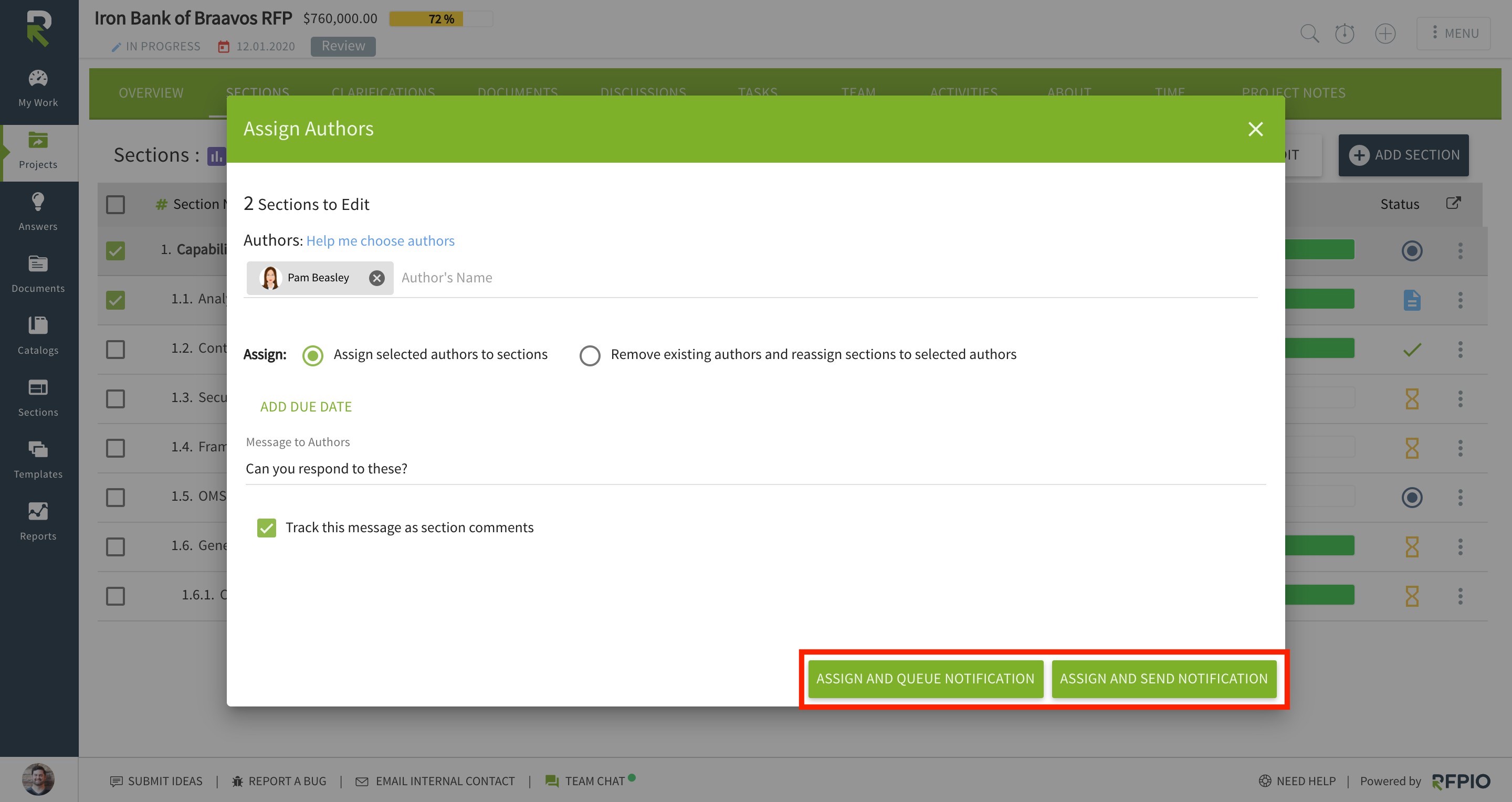1512x802 pixels.
Task: Click SUBMIT IDEAS in footer
Action: click(x=156, y=781)
